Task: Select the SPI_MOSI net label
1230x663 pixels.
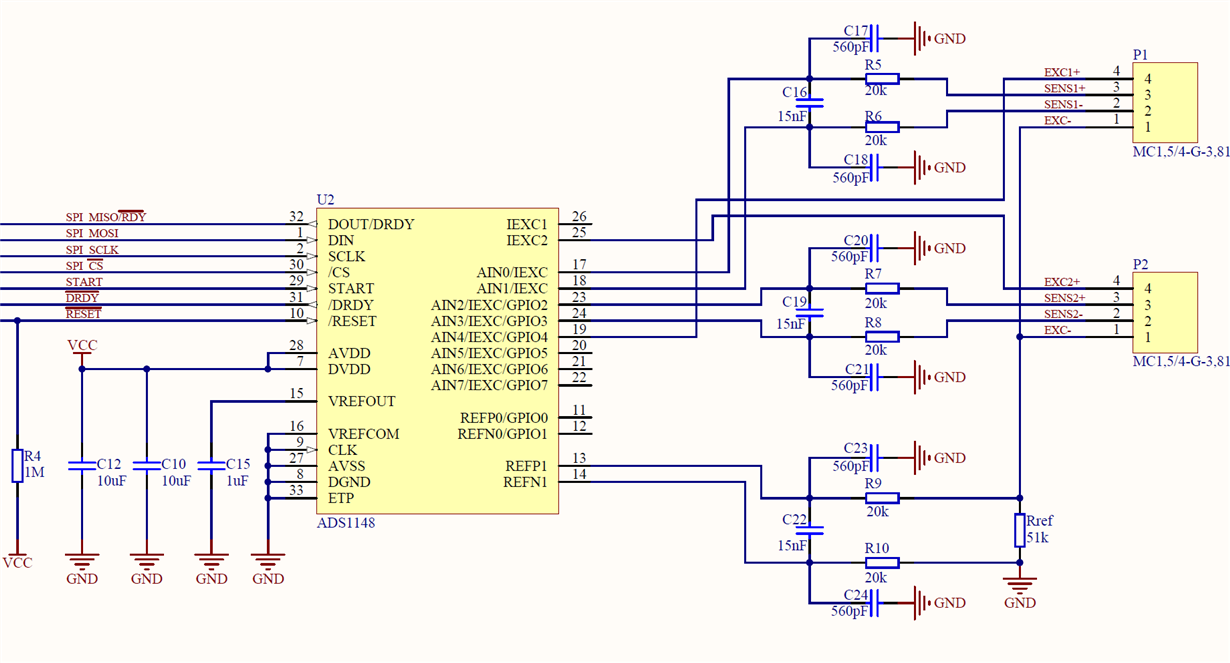Action: [x=92, y=233]
